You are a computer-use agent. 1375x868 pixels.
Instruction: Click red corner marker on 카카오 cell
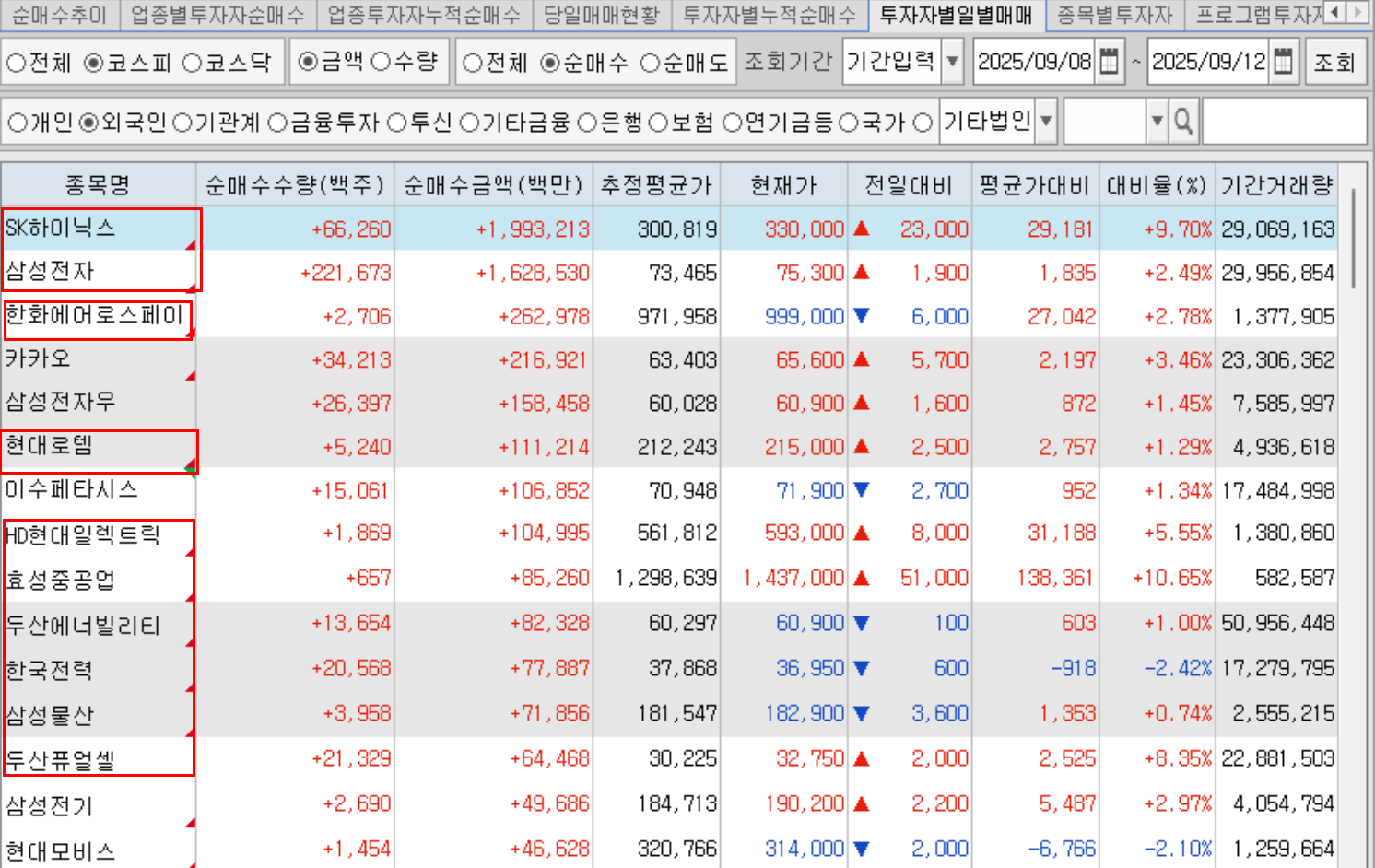click(191, 376)
